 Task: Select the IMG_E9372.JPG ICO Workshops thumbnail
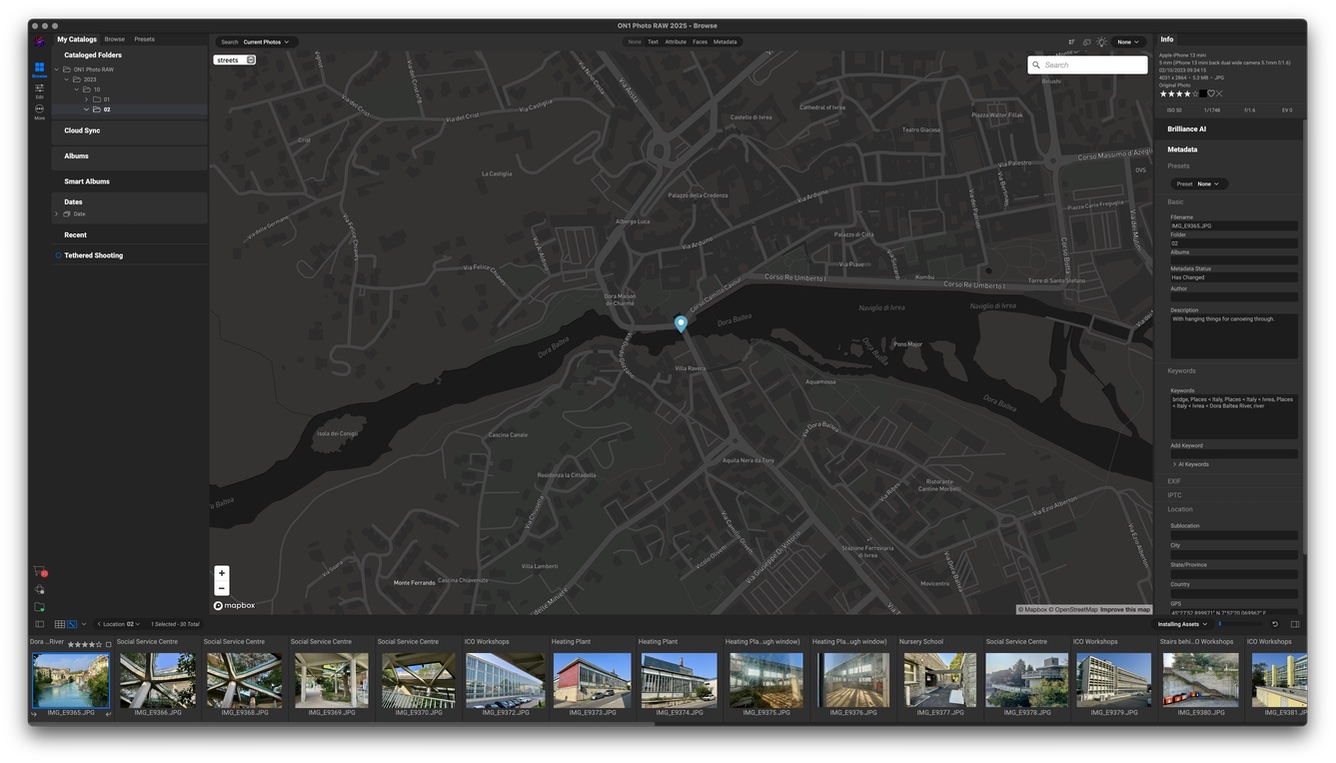click(505, 680)
